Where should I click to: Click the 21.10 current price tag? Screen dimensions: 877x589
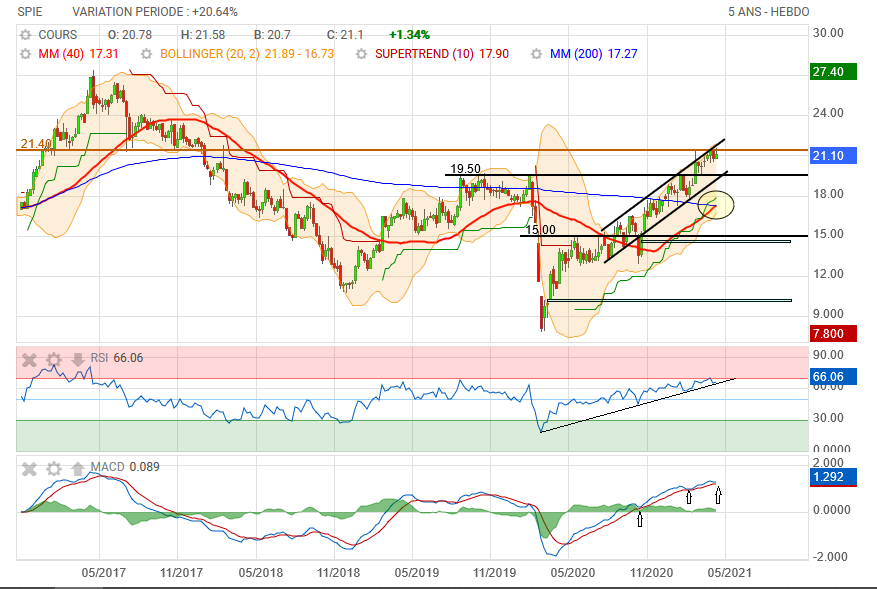(833, 156)
